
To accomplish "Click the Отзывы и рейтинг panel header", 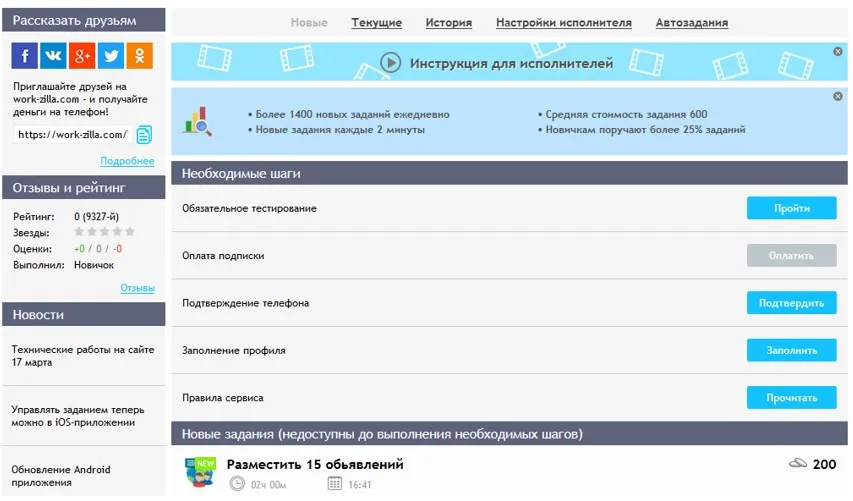I will (84, 188).
